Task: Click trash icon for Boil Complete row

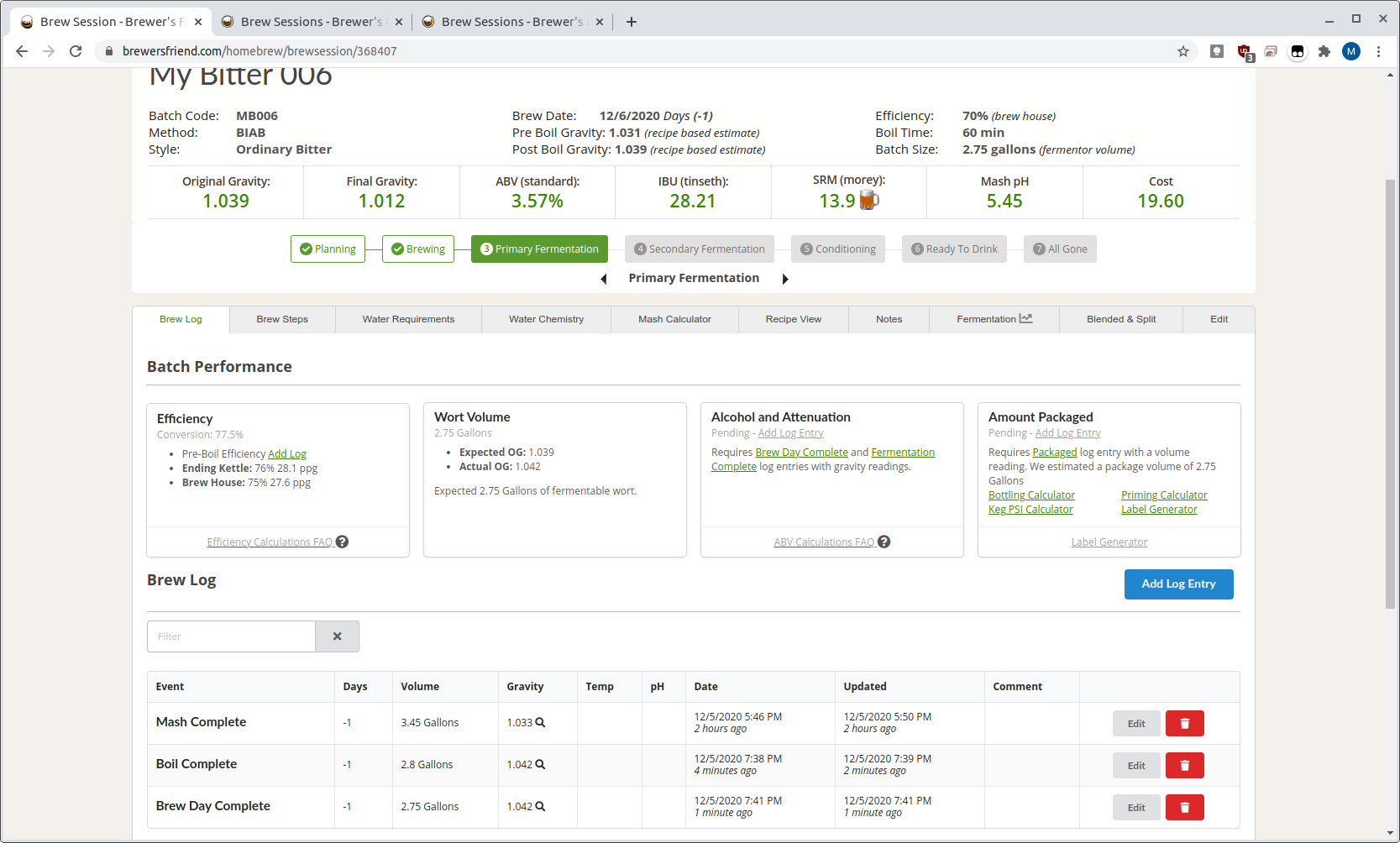Action: [x=1184, y=765]
